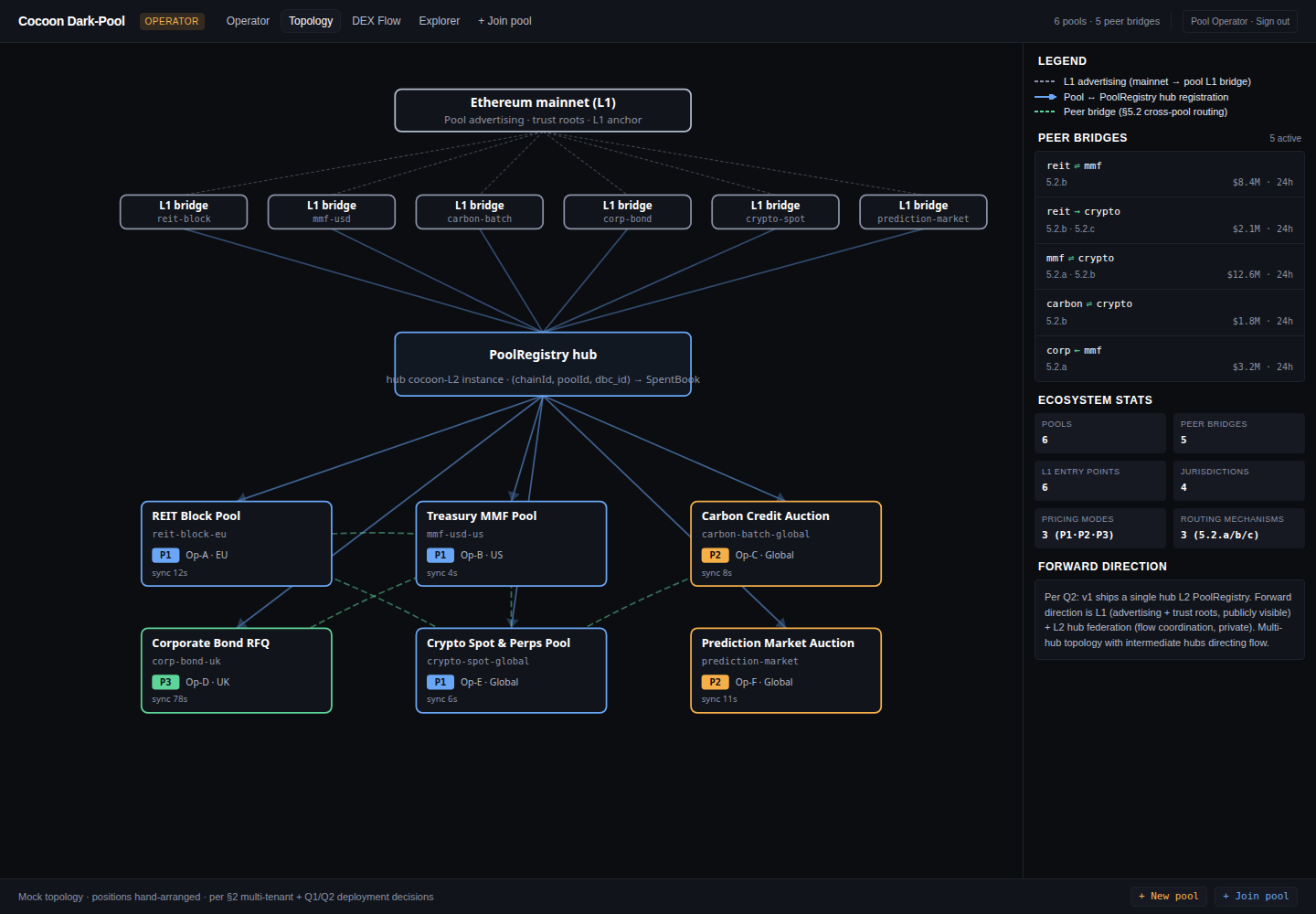Select the corp ← mmf peer bridge row
This screenshot has width=1316, height=914.
pyautogui.click(x=1169, y=358)
